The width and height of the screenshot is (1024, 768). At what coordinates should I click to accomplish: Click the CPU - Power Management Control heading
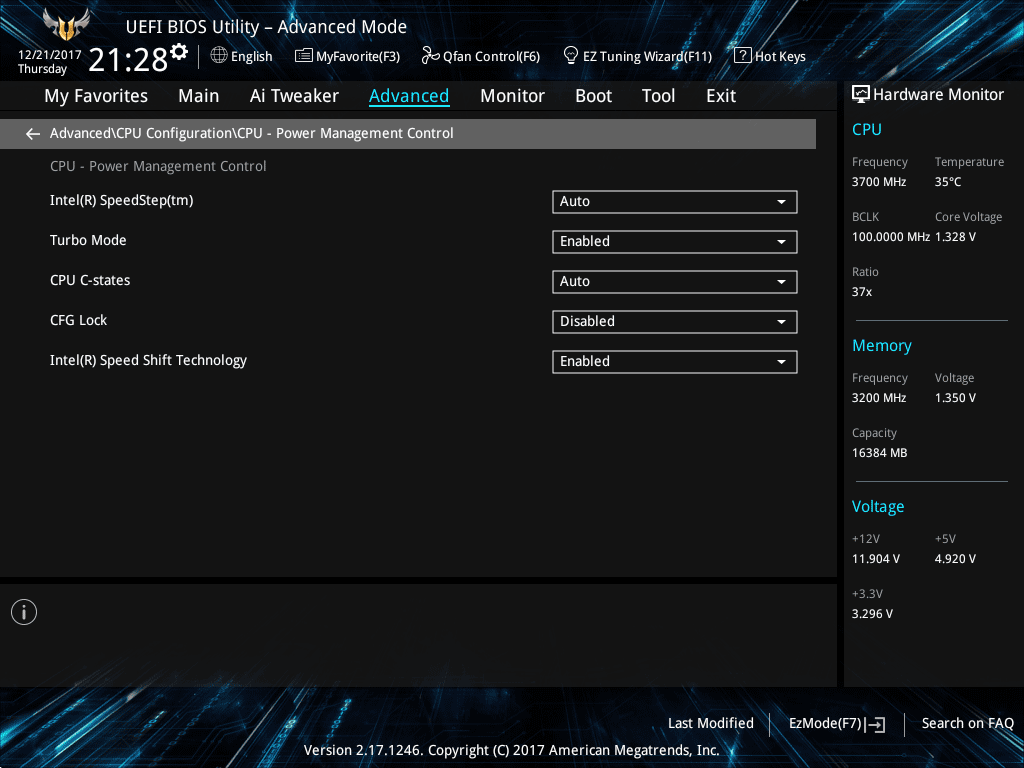(x=158, y=167)
